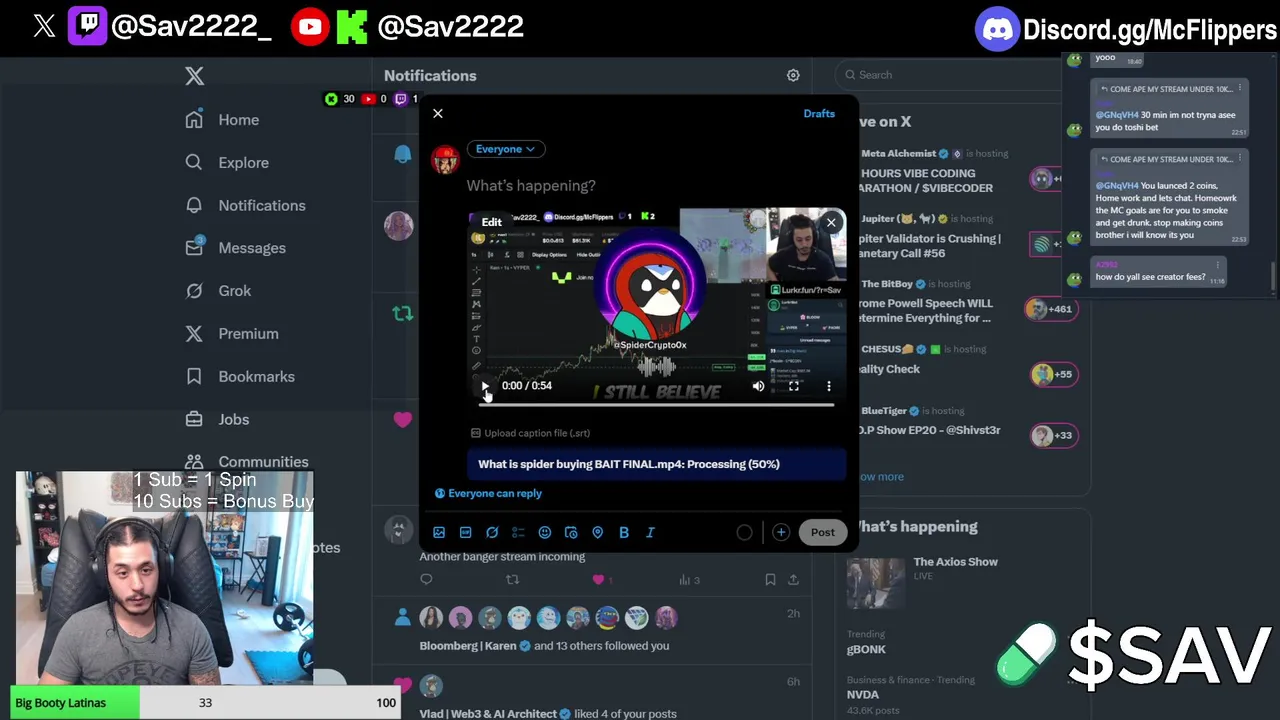Image resolution: width=1280 pixels, height=720 pixels.
Task: Change Everyone can reply setting
Action: (488, 493)
